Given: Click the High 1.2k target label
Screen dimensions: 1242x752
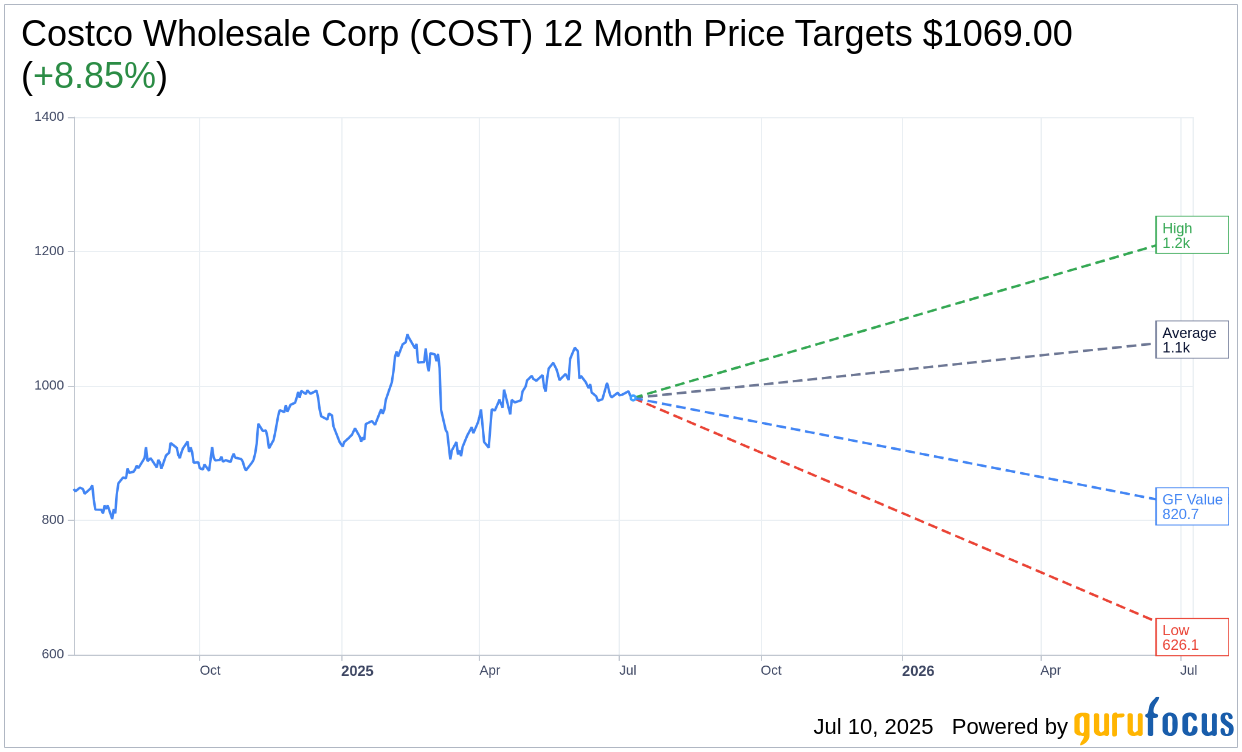Looking at the screenshot, I should tap(1191, 235).
